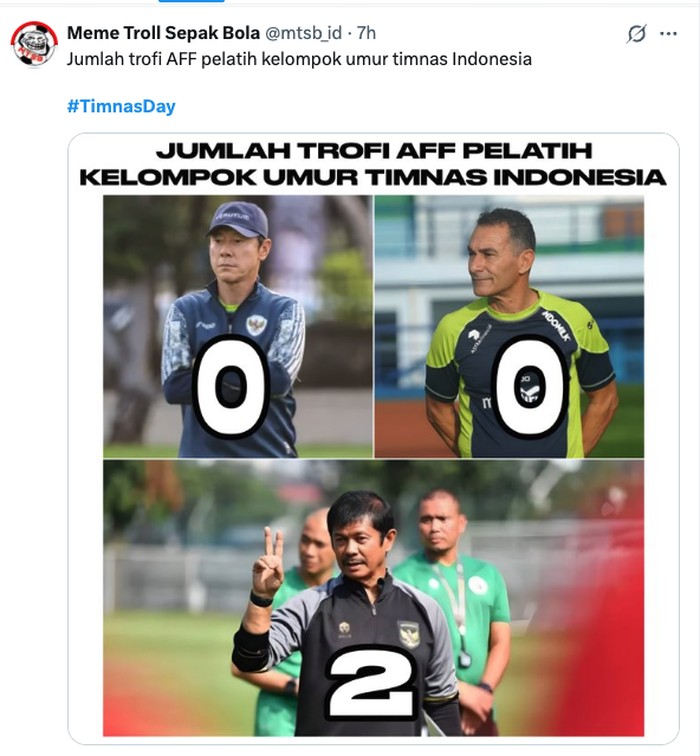Open the three-dot more options menu
This screenshot has height=756, width=700.
point(668,34)
